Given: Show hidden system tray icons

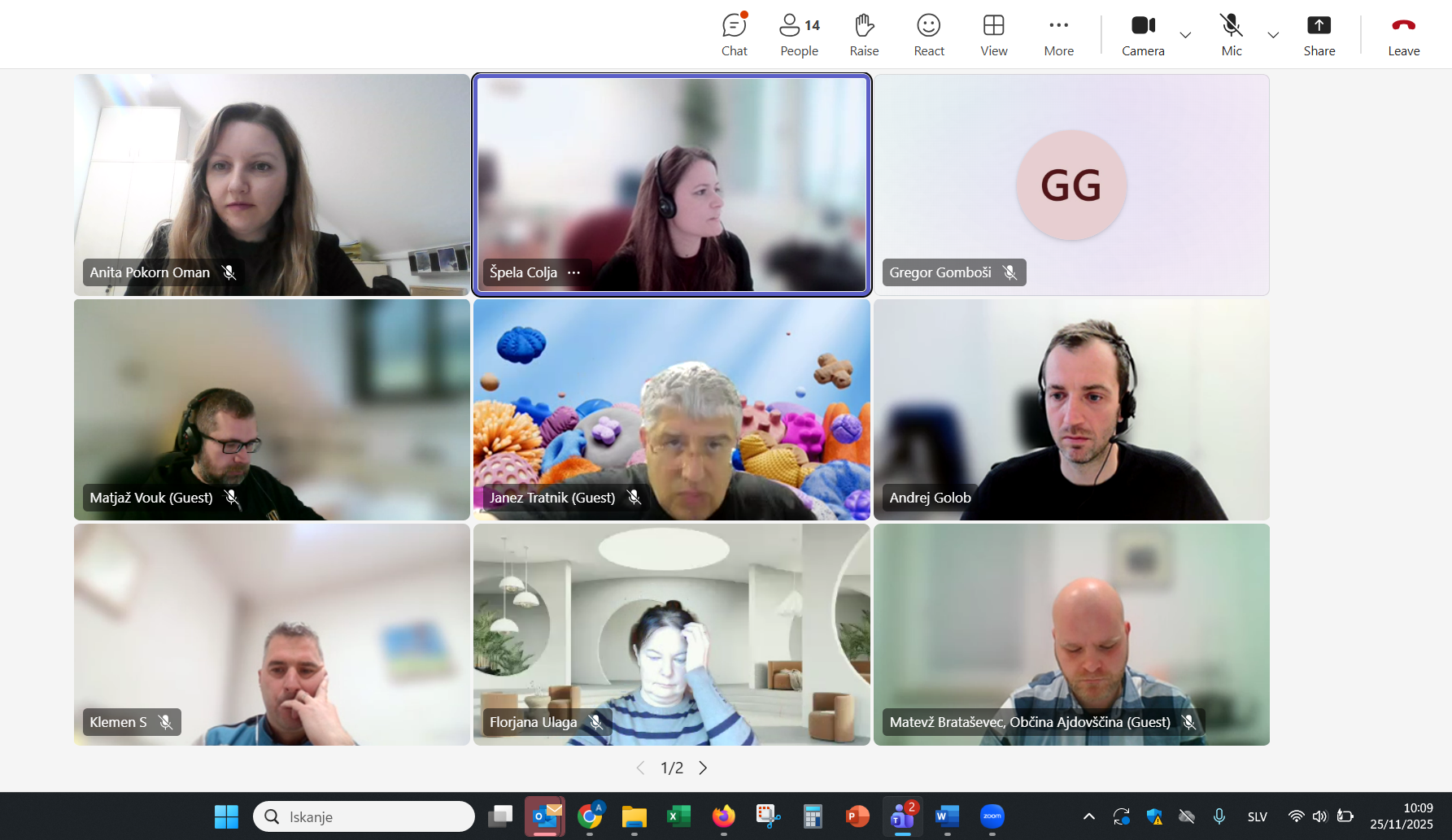Looking at the screenshot, I should [x=1088, y=816].
